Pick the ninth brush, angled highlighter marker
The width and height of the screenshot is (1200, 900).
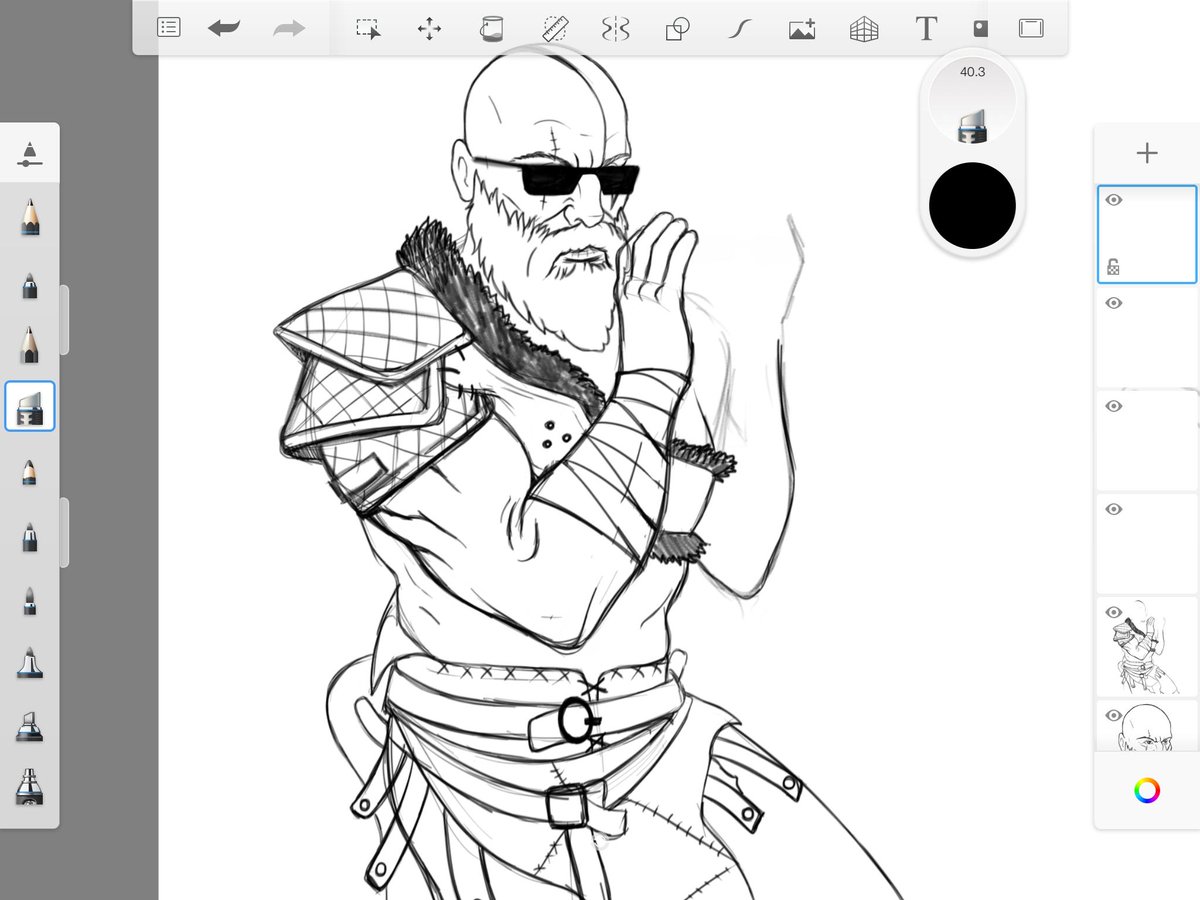[x=30, y=725]
